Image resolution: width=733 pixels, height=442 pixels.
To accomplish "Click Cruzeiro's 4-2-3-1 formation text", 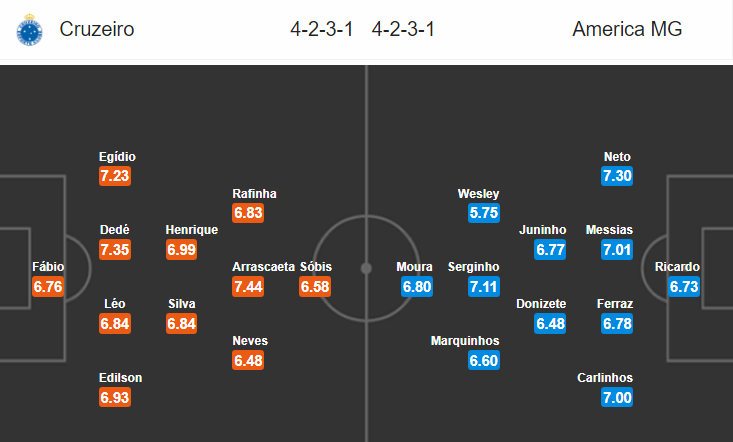I will [x=322, y=29].
